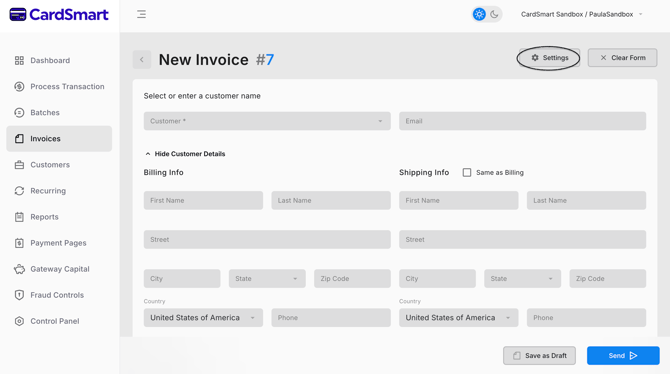
Task: Select Invoices in sidebar
Action: [x=59, y=138]
